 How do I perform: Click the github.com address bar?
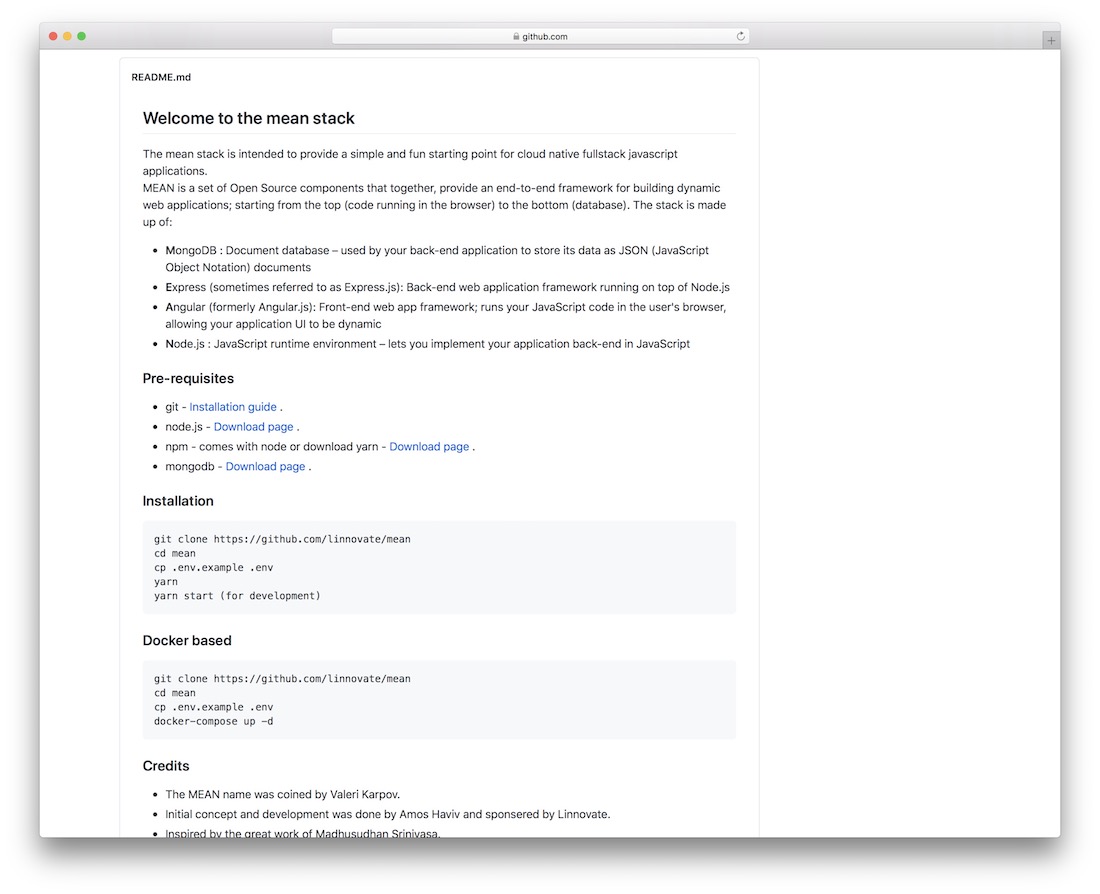tap(540, 36)
